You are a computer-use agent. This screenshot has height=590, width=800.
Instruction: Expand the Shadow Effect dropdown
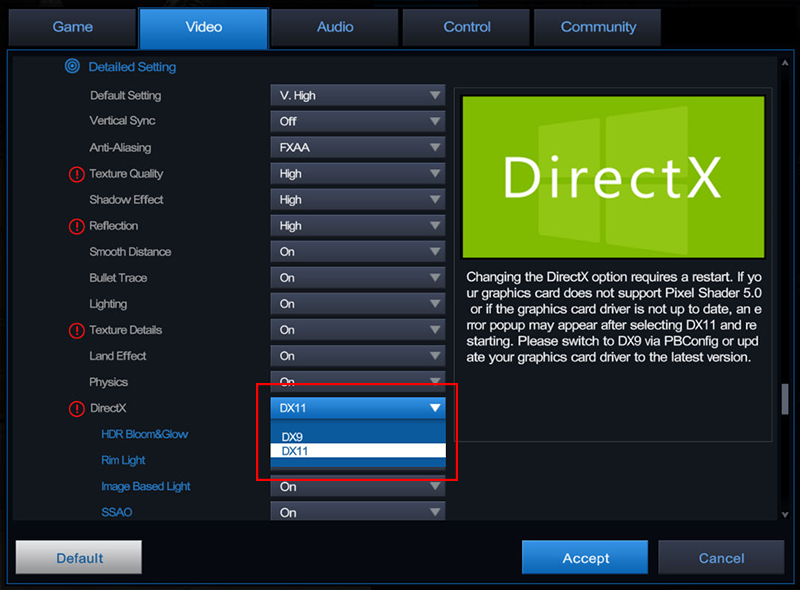[x=358, y=200]
